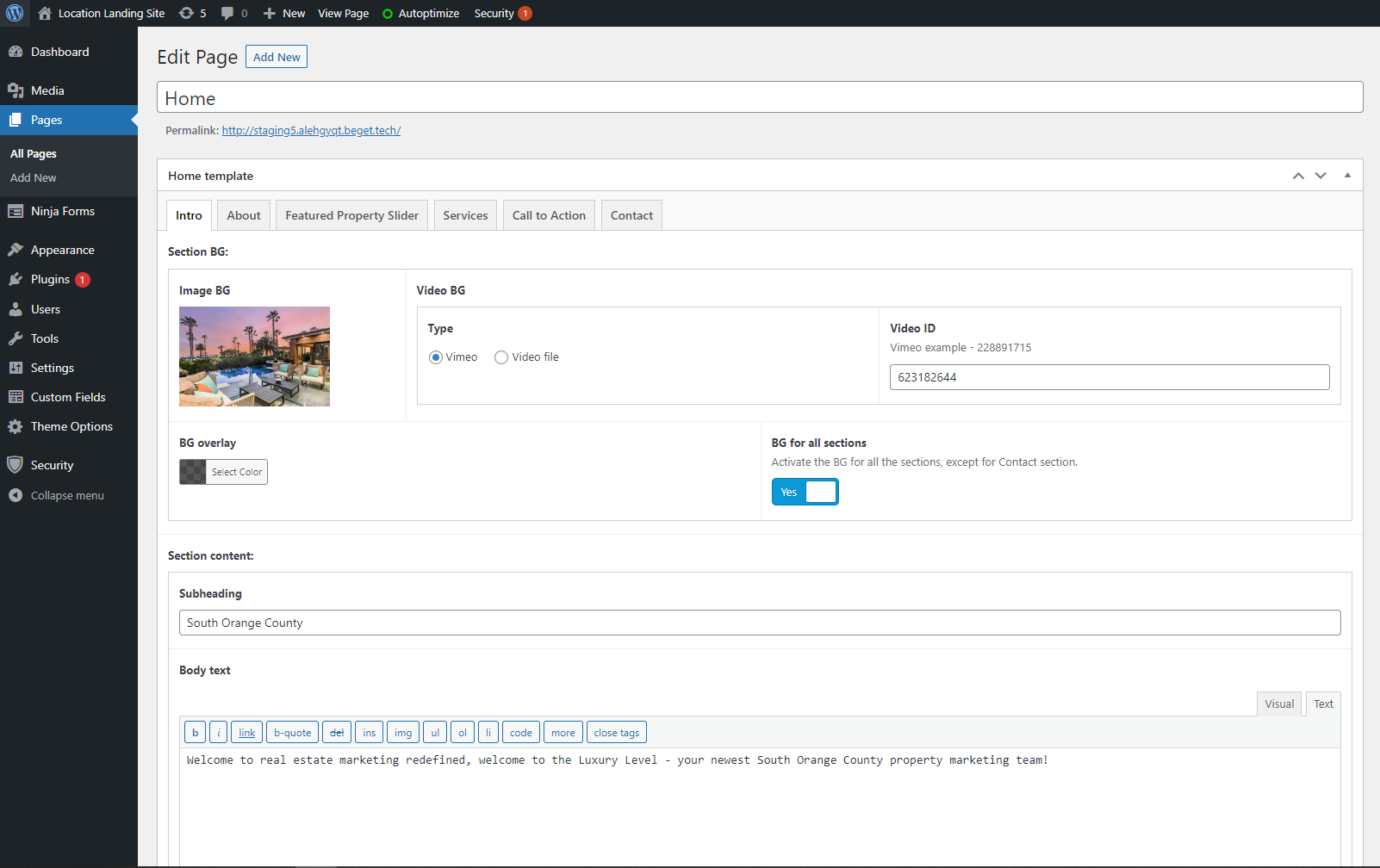Switch to the Featured Property Slider tab

[x=352, y=215]
